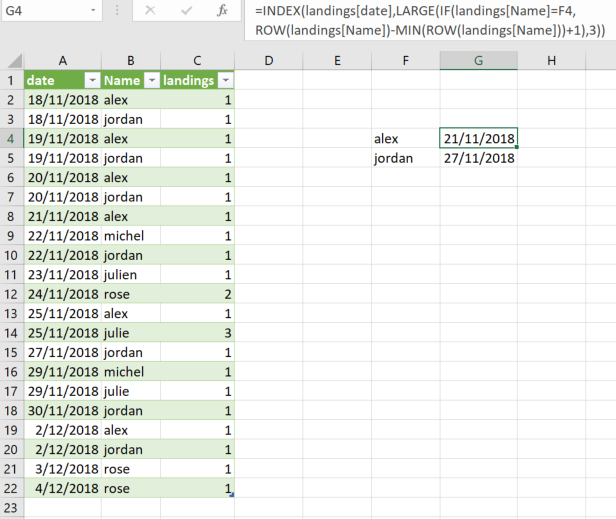Click 23/11/2018 date cell
This screenshot has height=519, width=616.
pos(62,275)
